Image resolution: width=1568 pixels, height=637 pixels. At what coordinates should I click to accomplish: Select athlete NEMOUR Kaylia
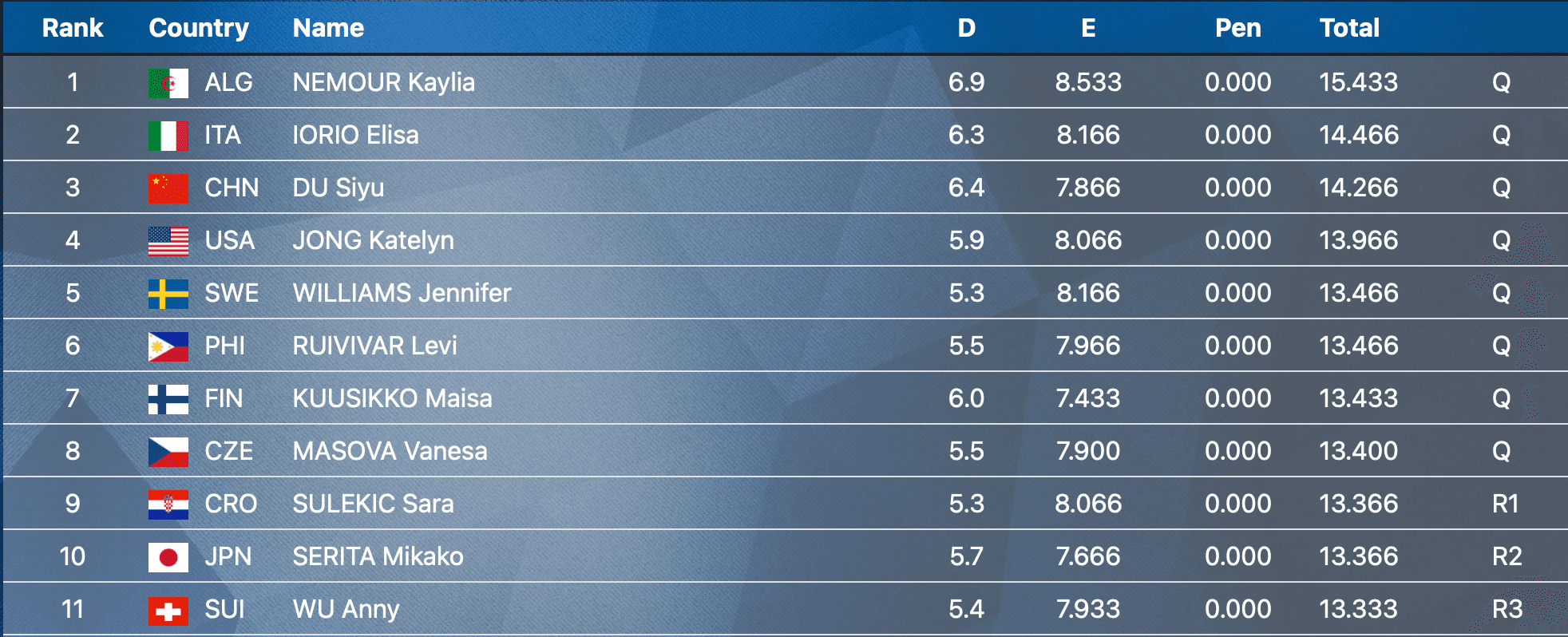pos(383,82)
